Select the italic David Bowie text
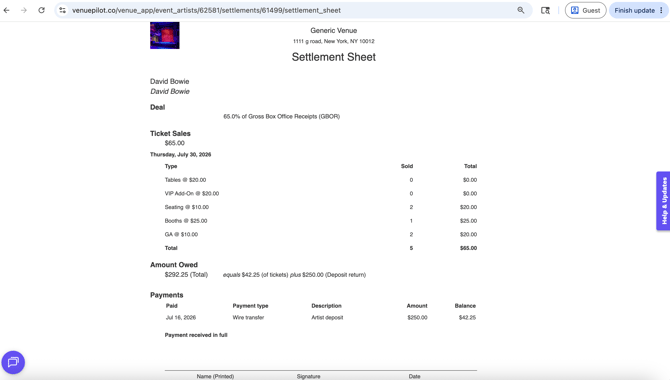 click(x=170, y=91)
